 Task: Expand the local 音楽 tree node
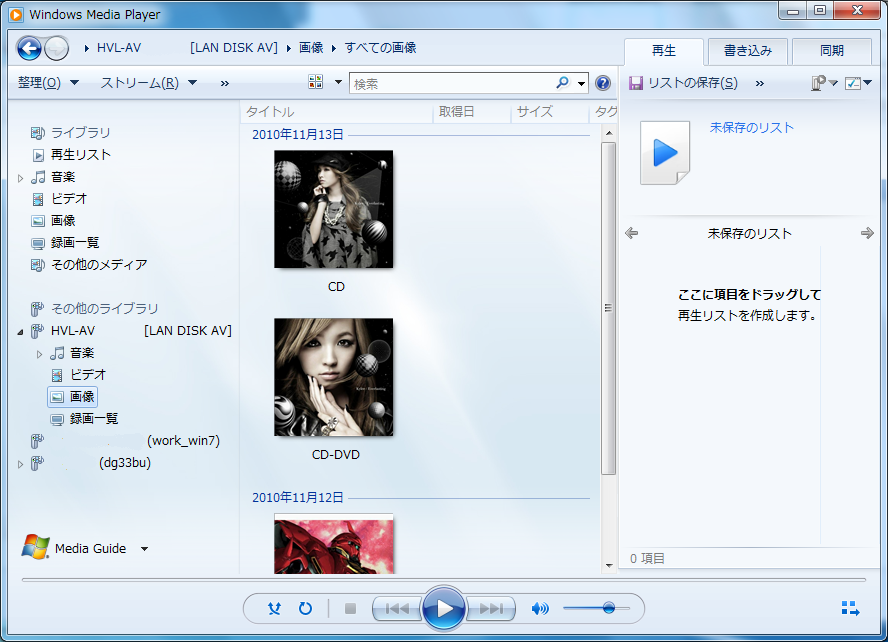(20, 178)
